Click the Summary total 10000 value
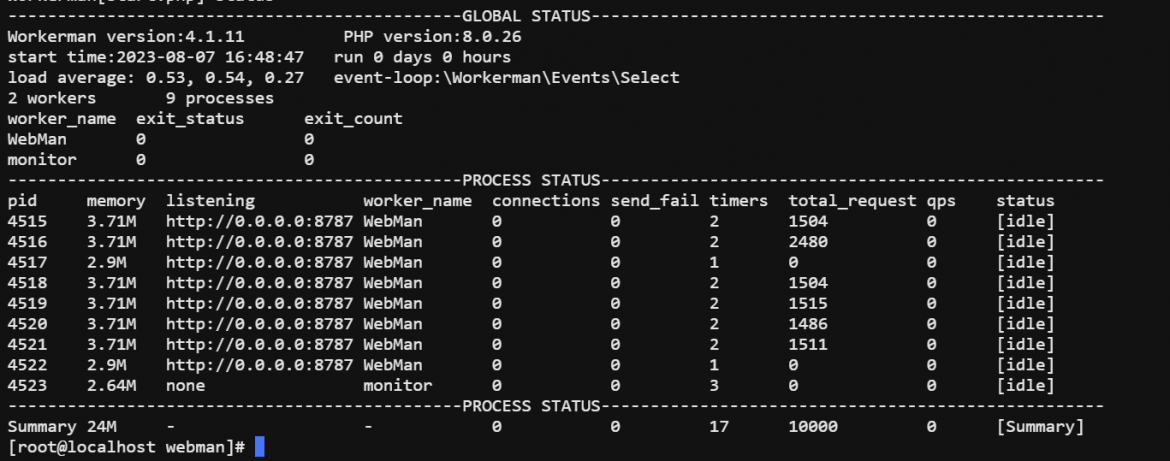The height and width of the screenshot is (461, 1170). pyautogui.click(x=813, y=427)
